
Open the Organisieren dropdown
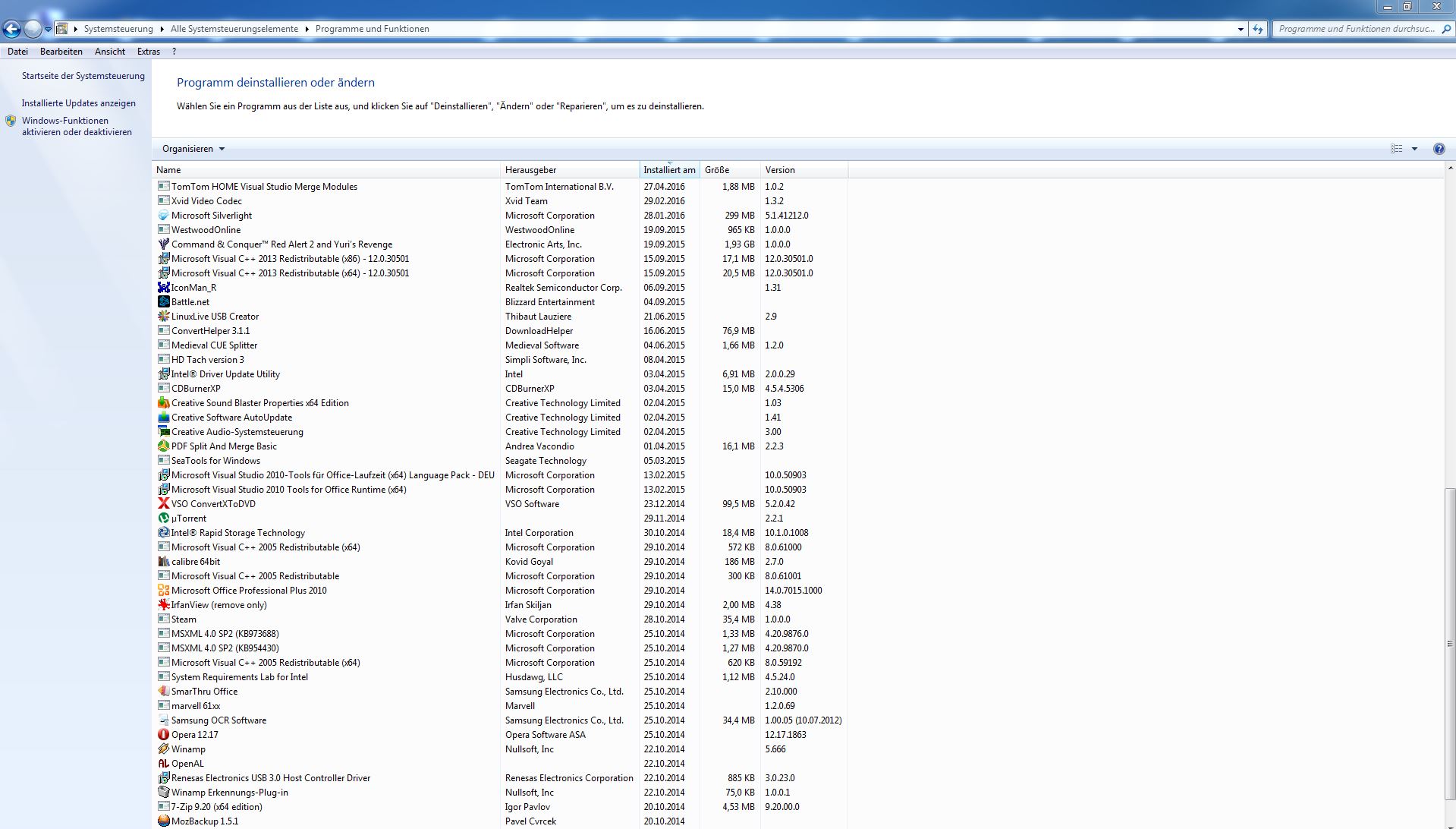click(x=193, y=149)
